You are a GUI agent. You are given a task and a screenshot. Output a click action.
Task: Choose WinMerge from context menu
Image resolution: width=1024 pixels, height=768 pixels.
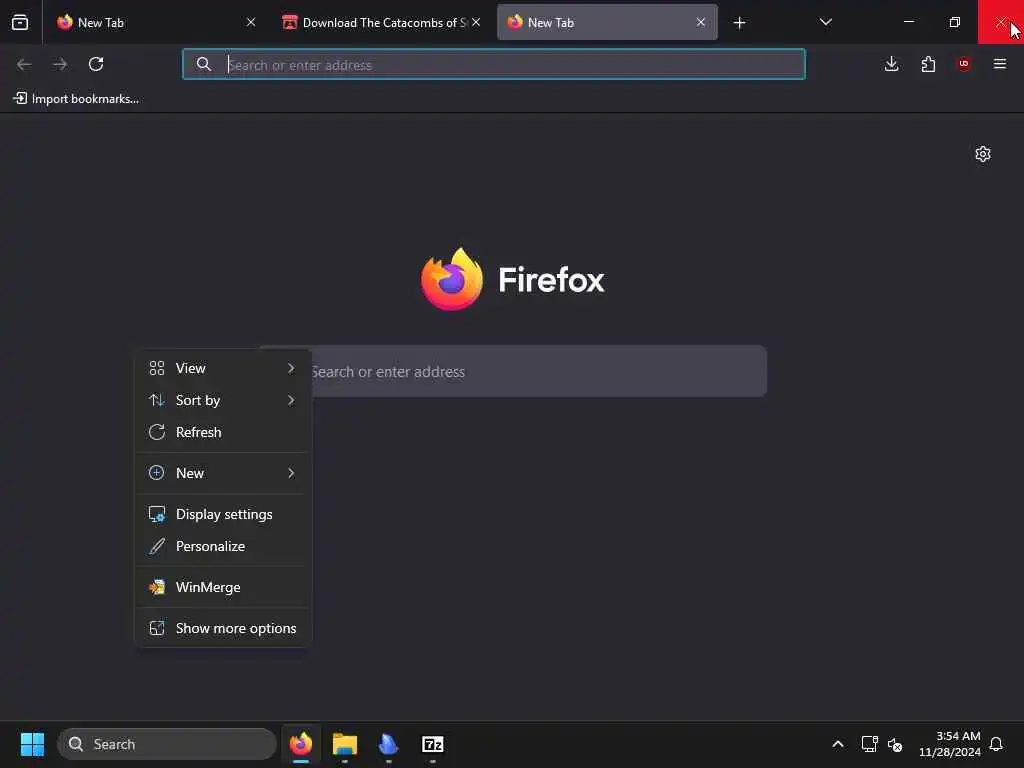223,587
